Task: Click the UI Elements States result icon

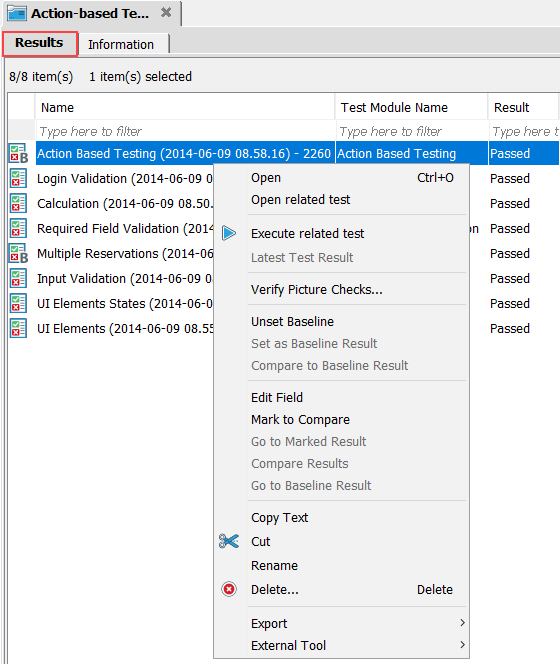Action: [18, 303]
